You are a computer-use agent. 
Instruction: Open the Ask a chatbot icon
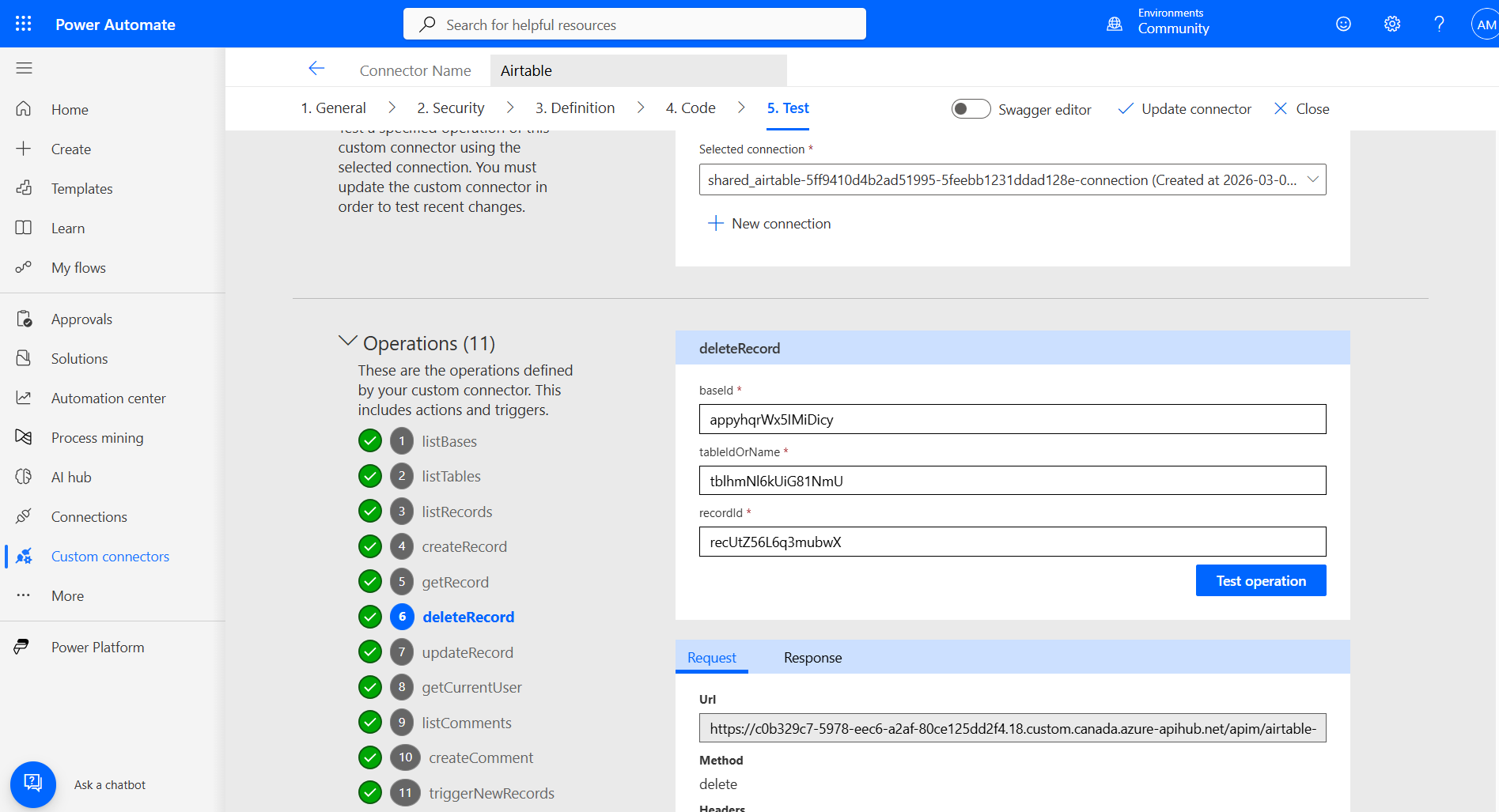pos(33,784)
